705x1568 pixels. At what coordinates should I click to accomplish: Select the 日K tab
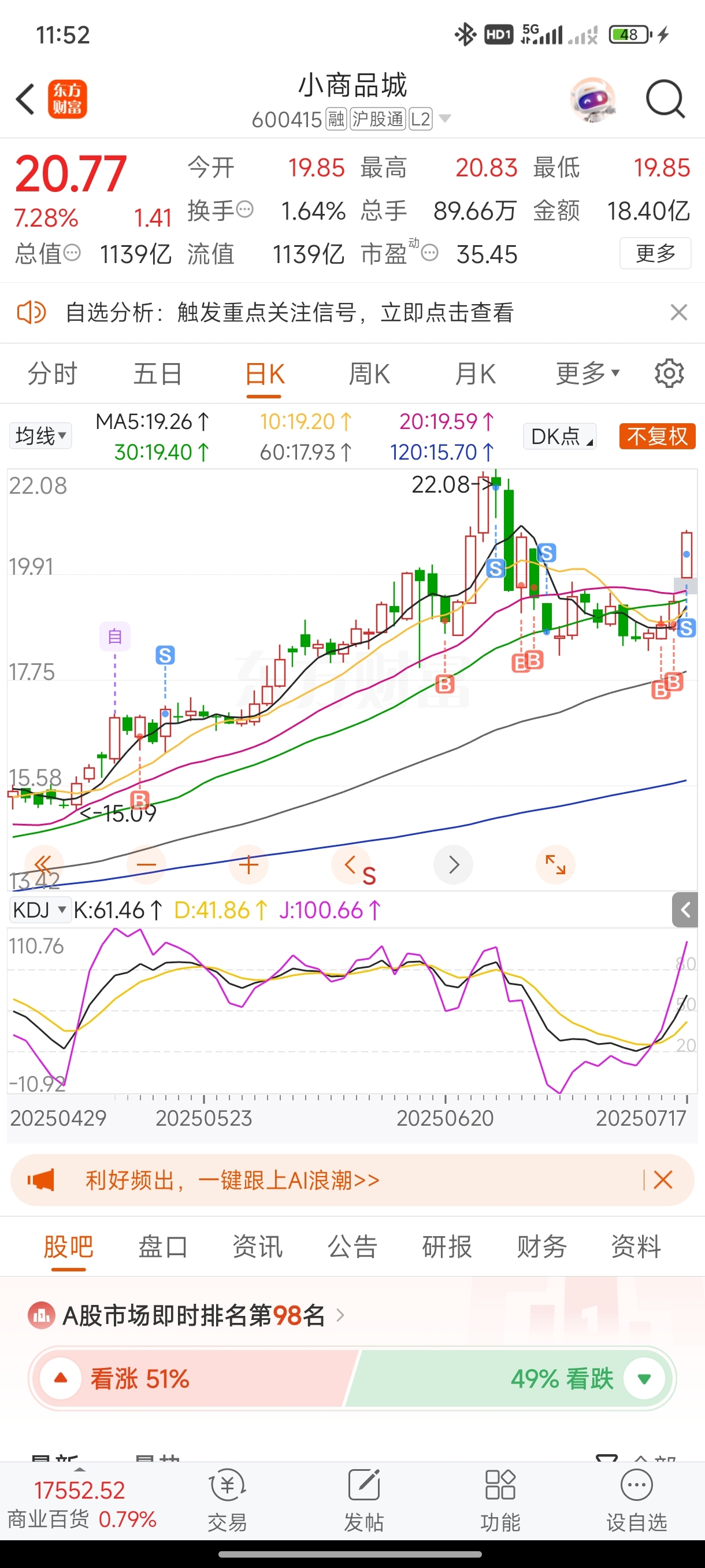click(x=265, y=374)
